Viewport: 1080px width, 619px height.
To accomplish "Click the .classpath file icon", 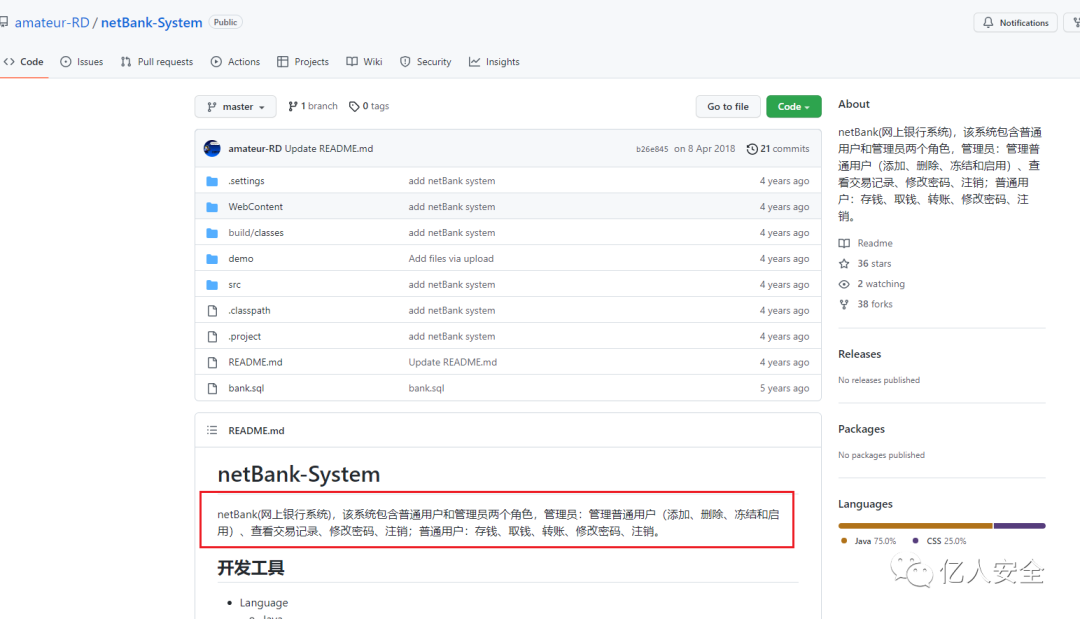I will pos(212,311).
